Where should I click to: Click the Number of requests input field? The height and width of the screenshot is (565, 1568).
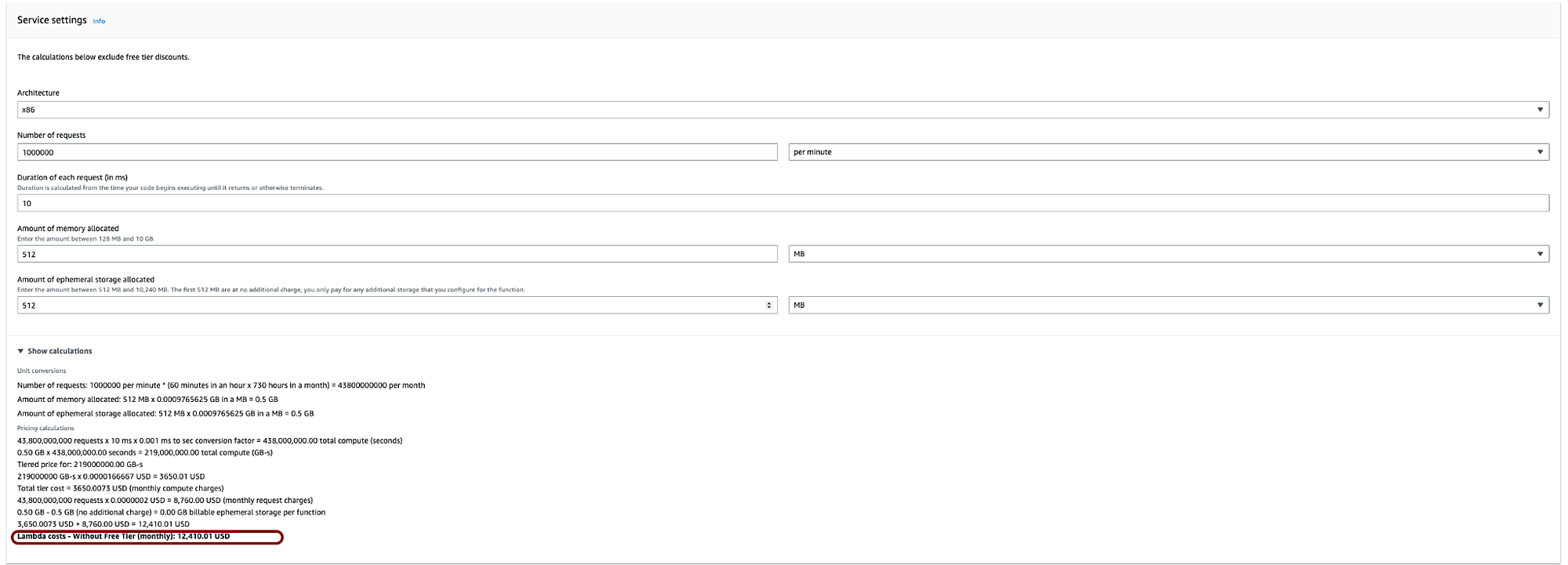(x=397, y=152)
